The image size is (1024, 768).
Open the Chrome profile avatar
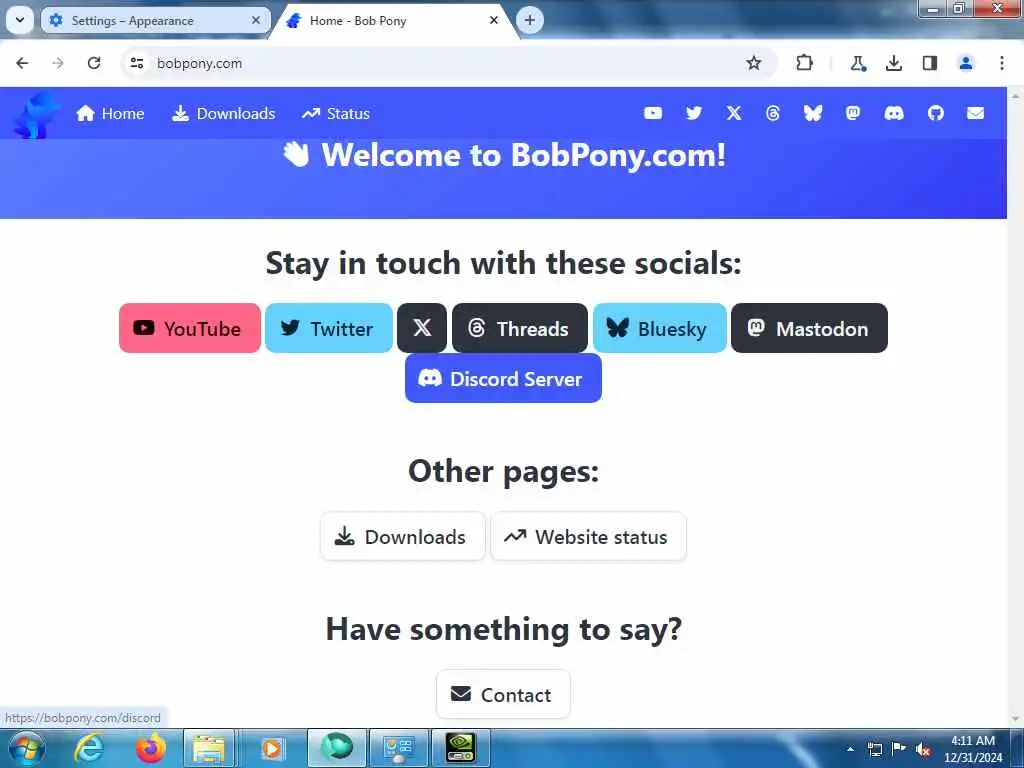[965, 63]
